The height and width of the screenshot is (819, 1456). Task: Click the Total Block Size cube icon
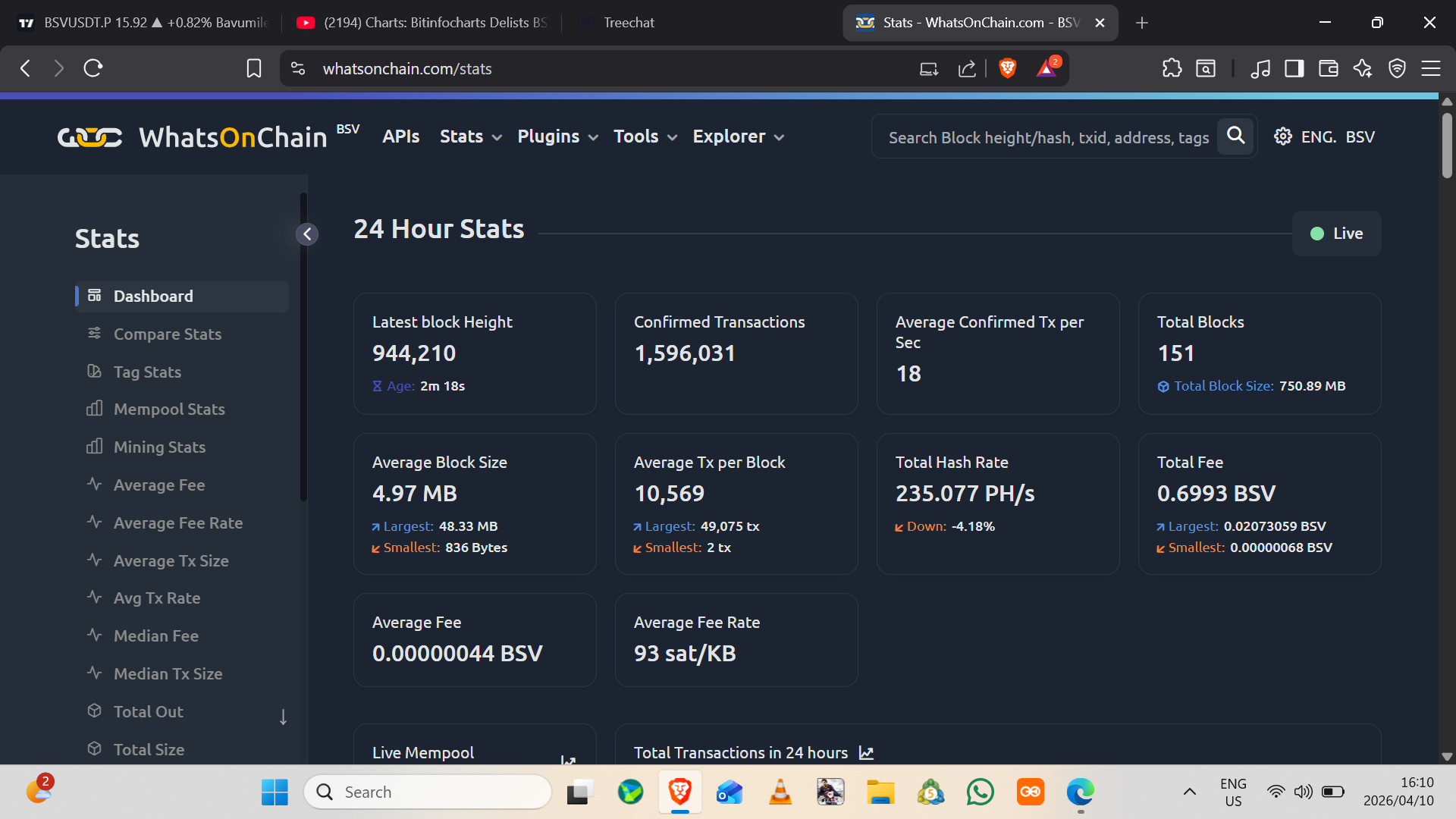pos(1163,387)
